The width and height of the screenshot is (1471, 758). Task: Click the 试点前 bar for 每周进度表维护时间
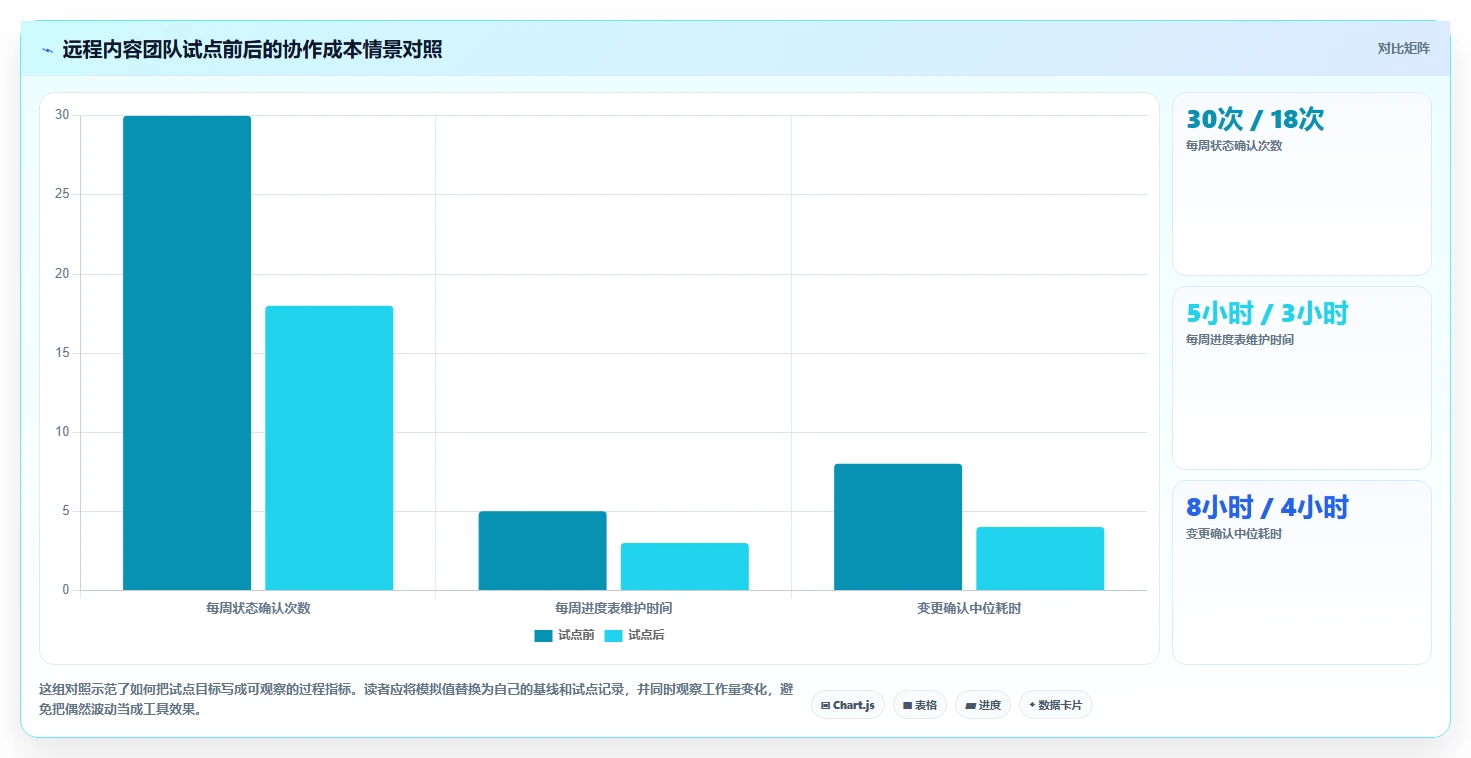542,551
